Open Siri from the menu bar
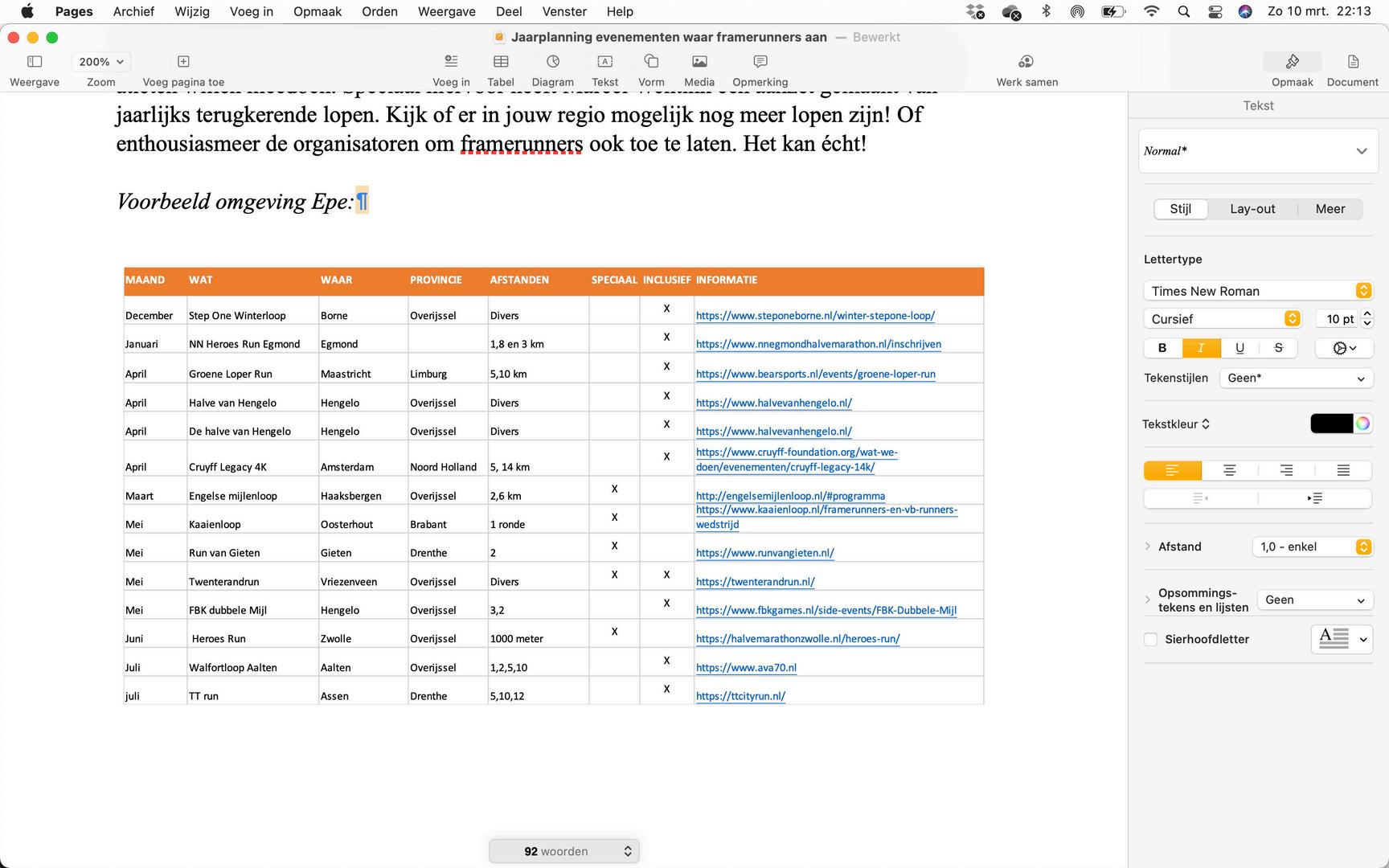The image size is (1389, 868). click(1245, 11)
